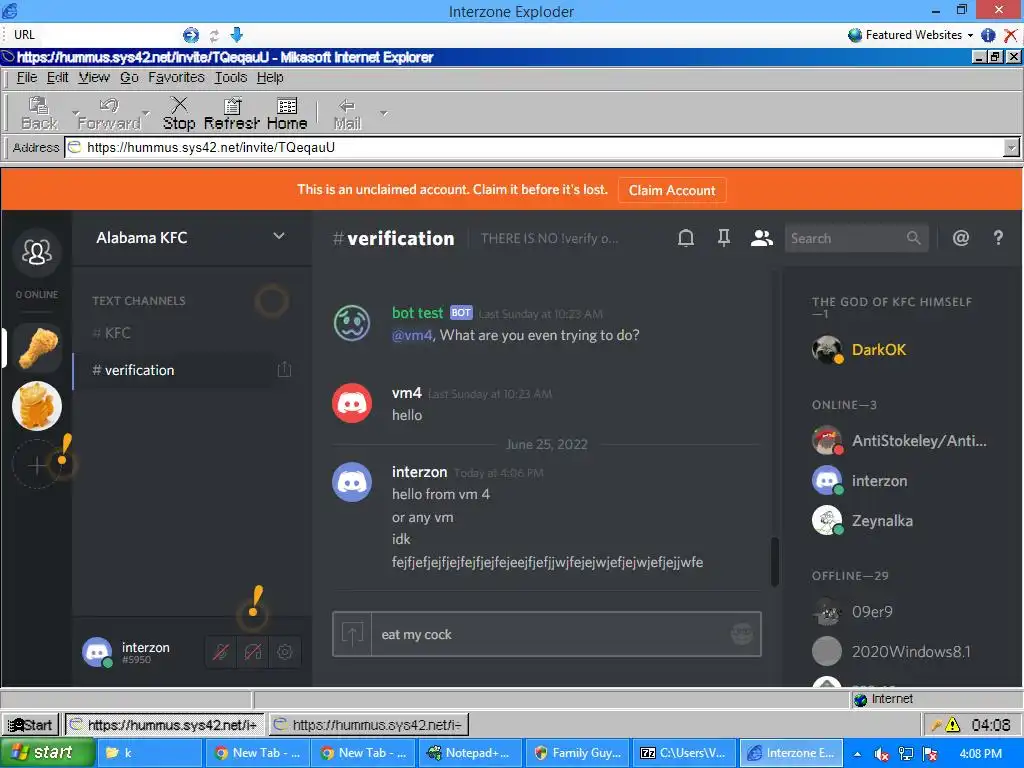
Task: Show pinned messages pin icon
Action: [x=724, y=238]
